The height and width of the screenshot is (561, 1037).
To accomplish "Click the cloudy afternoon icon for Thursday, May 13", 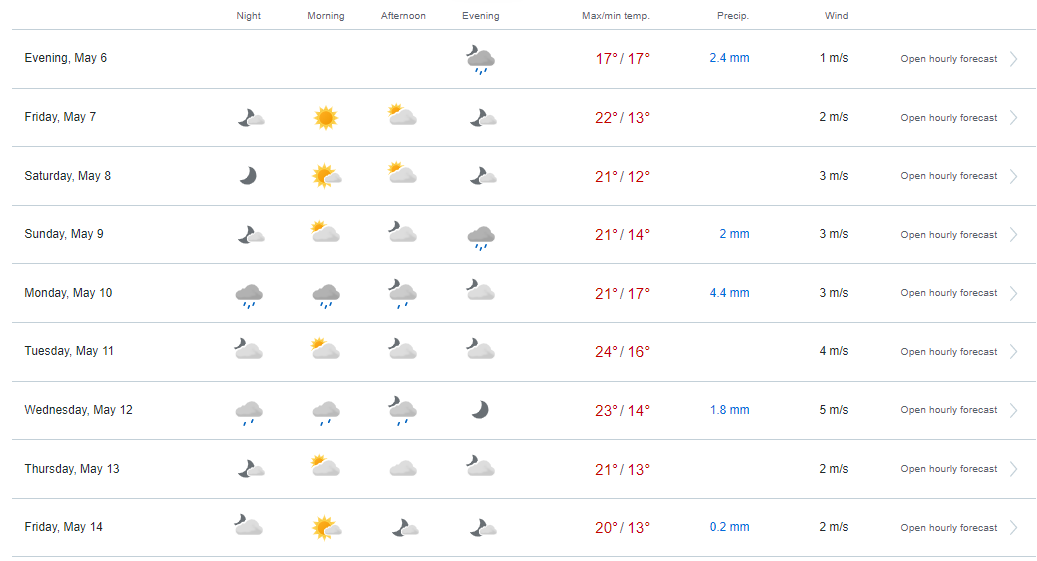I will 403,469.
